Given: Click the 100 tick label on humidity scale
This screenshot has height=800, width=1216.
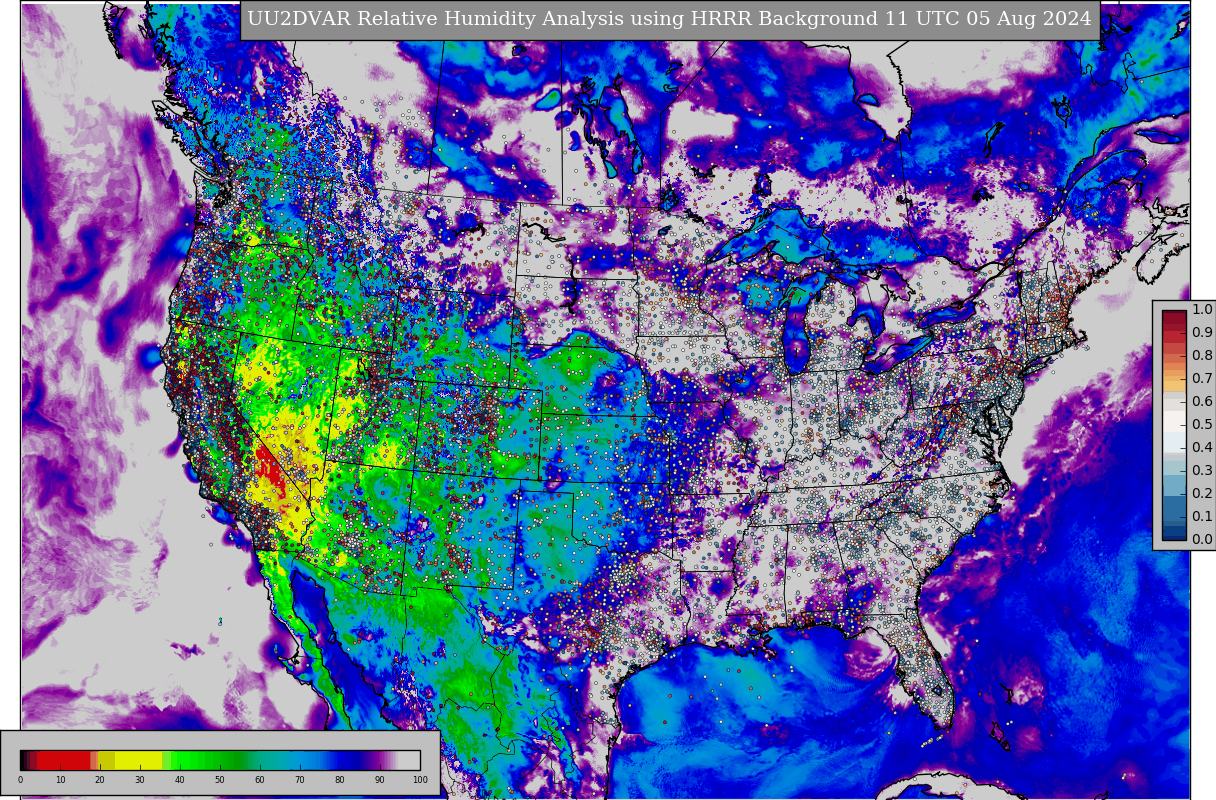Looking at the screenshot, I should [420, 780].
